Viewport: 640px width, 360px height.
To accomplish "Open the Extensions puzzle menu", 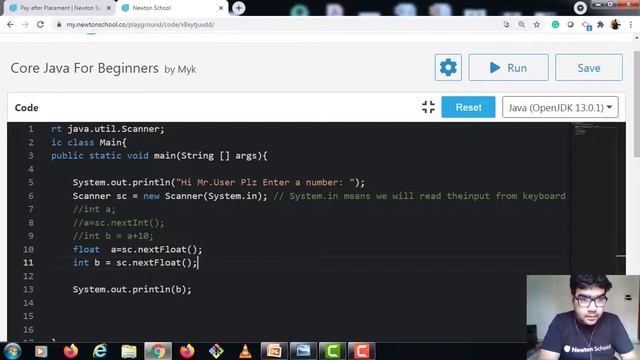I will coord(600,24).
